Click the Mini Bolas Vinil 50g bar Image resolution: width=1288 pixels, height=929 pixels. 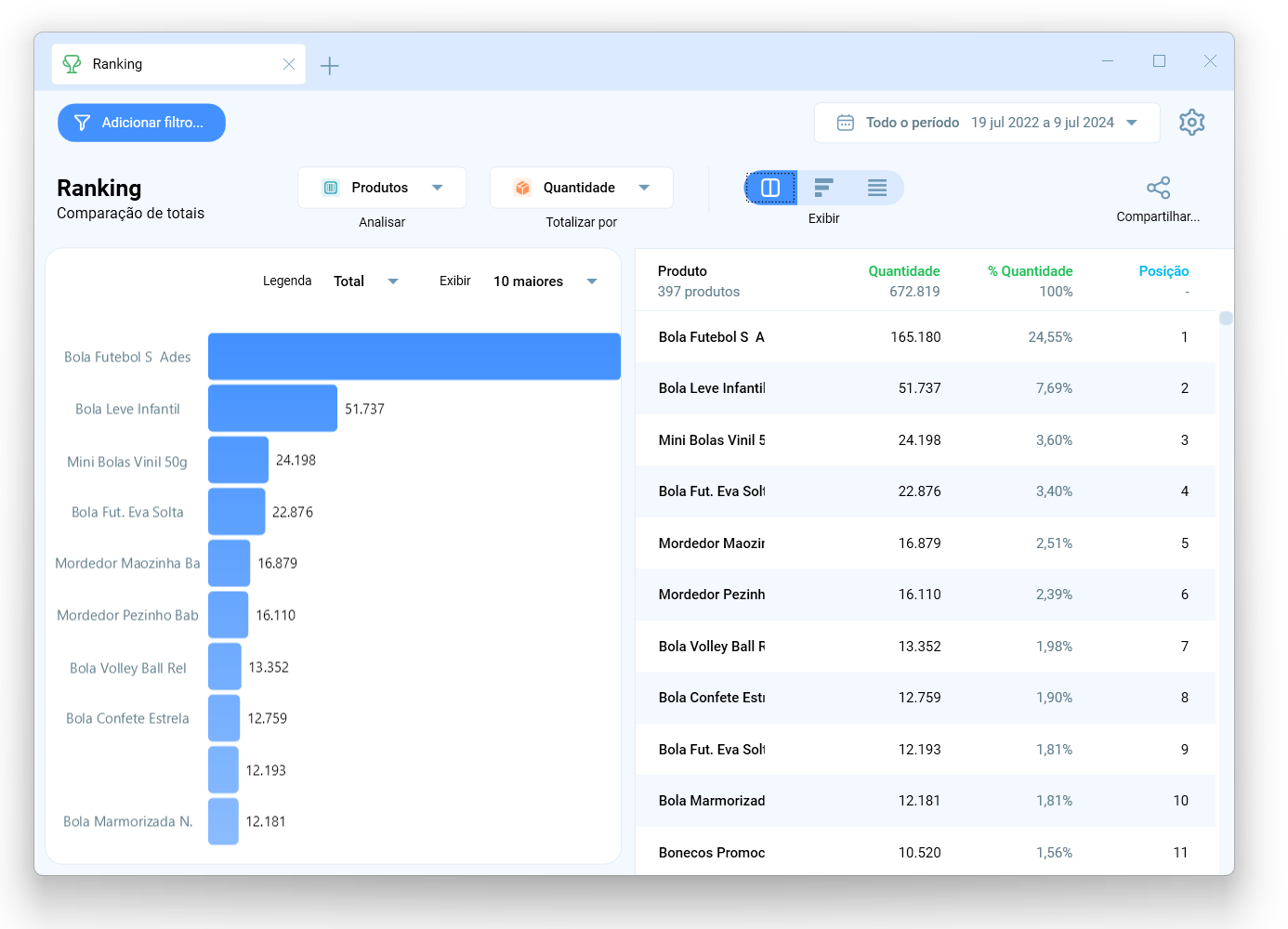pos(238,460)
